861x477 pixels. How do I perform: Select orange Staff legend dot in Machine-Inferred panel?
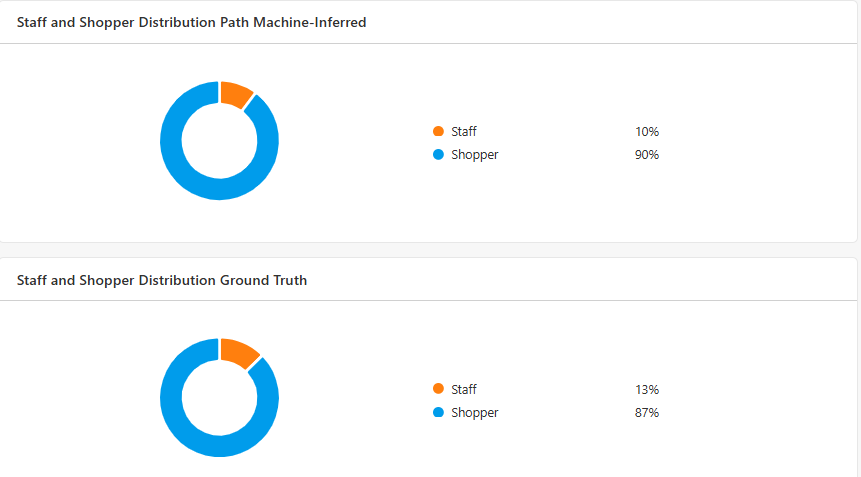(x=438, y=131)
